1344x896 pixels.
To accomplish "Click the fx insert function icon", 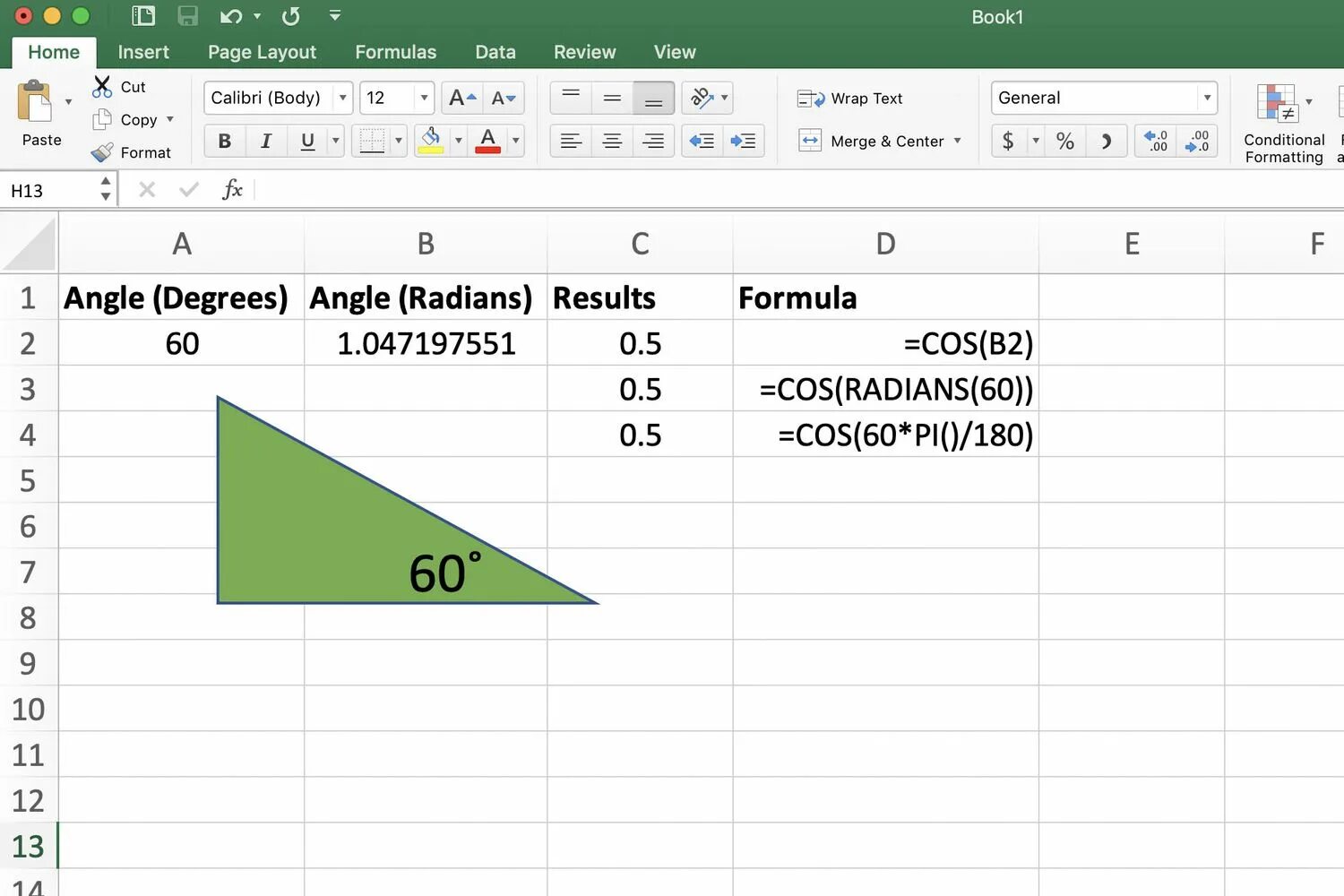I will click(232, 189).
